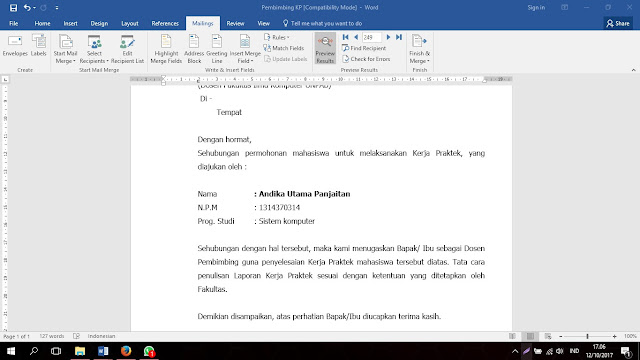Open Finish & Merge dropdown

[420, 49]
